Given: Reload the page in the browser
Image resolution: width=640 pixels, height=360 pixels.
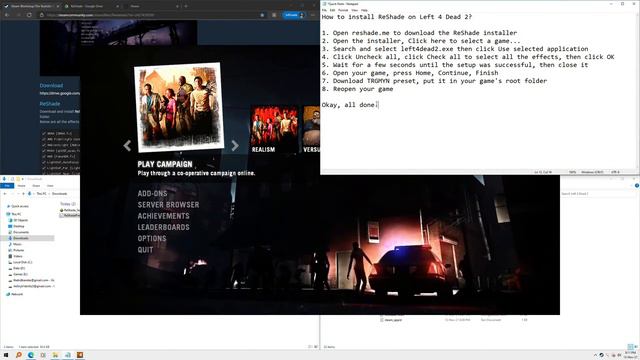Looking at the screenshot, I should (x=29, y=15).
